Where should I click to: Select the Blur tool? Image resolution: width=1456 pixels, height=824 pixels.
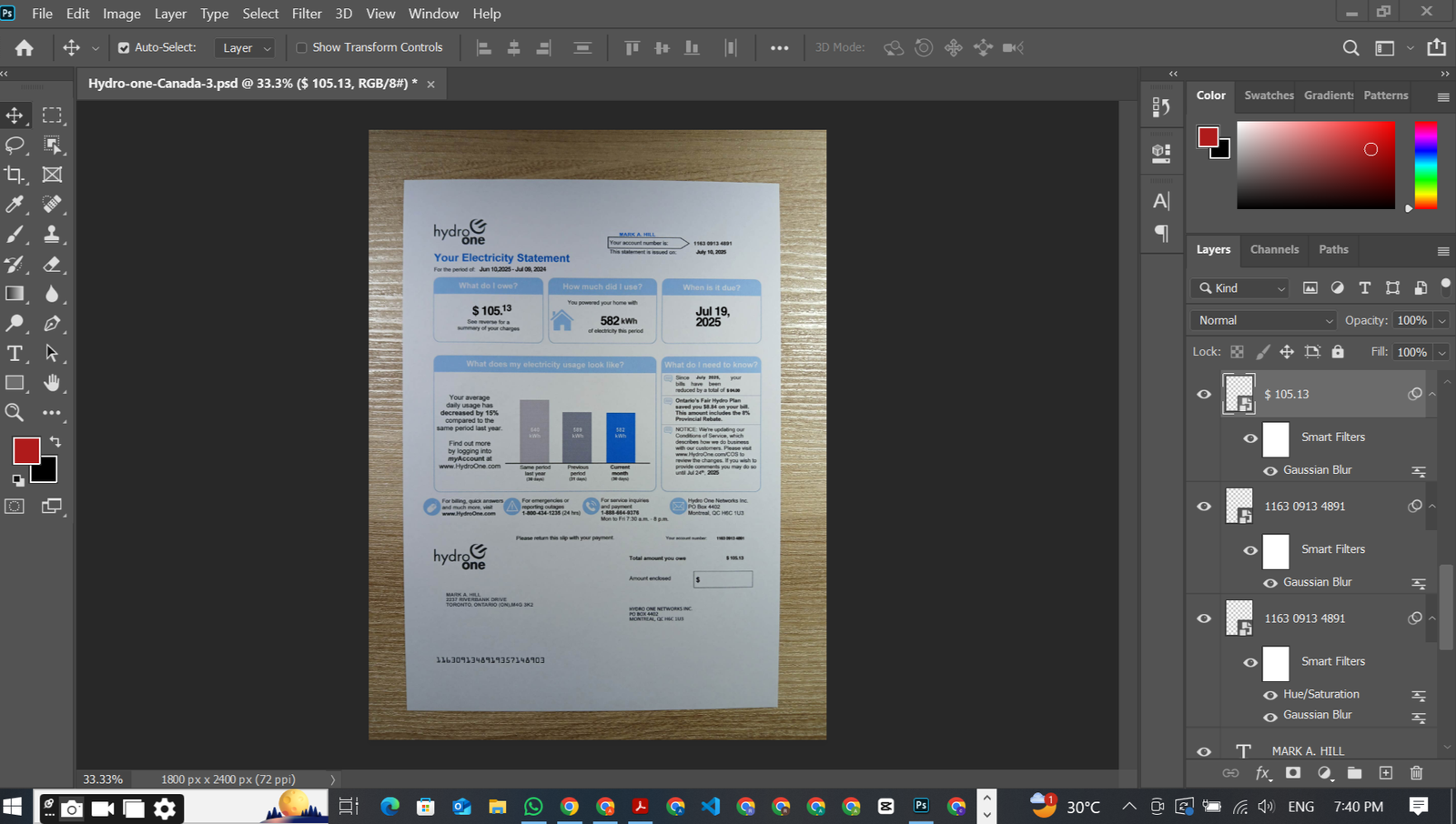point(52,294)
